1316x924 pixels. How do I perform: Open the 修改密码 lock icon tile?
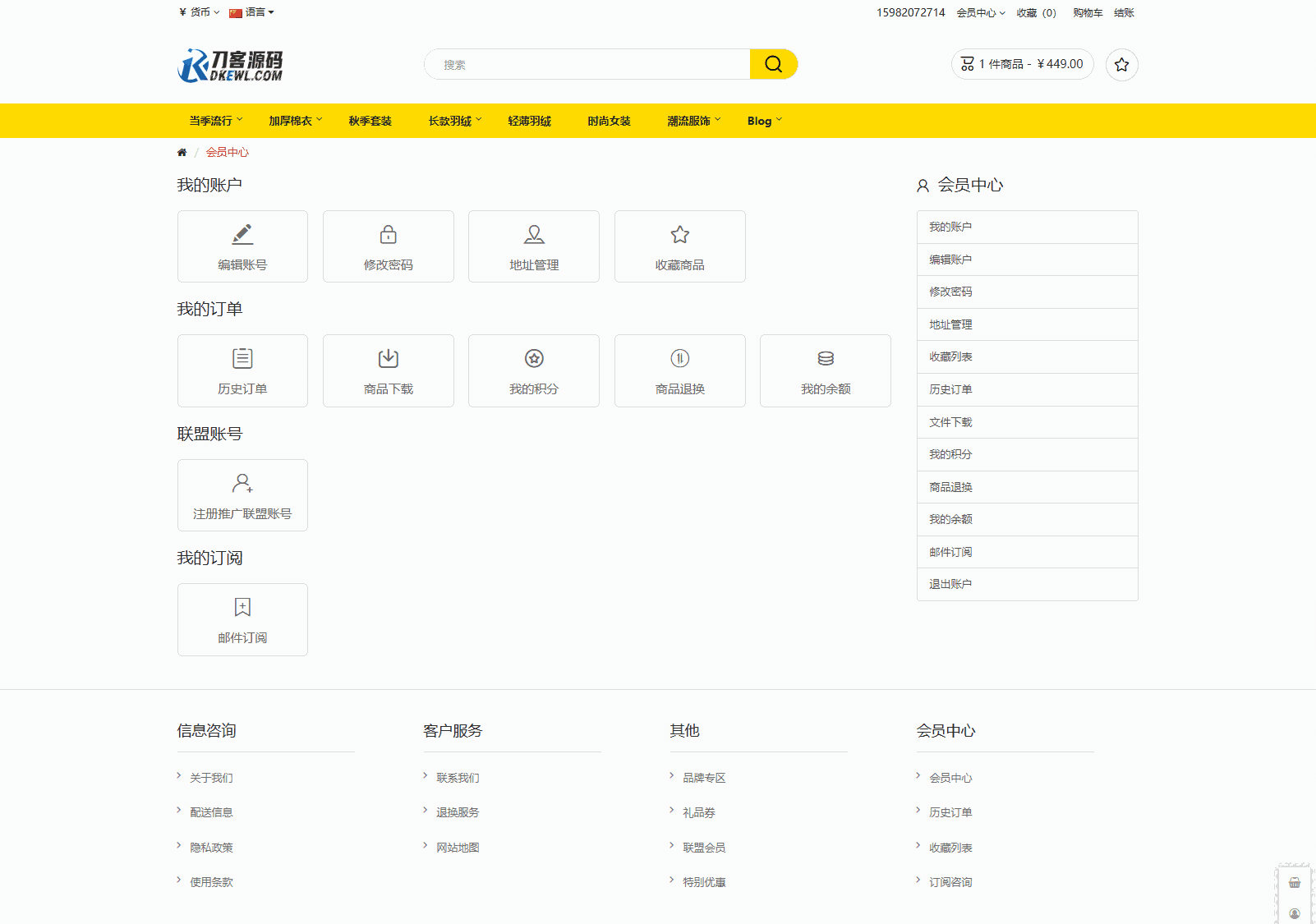388,246
